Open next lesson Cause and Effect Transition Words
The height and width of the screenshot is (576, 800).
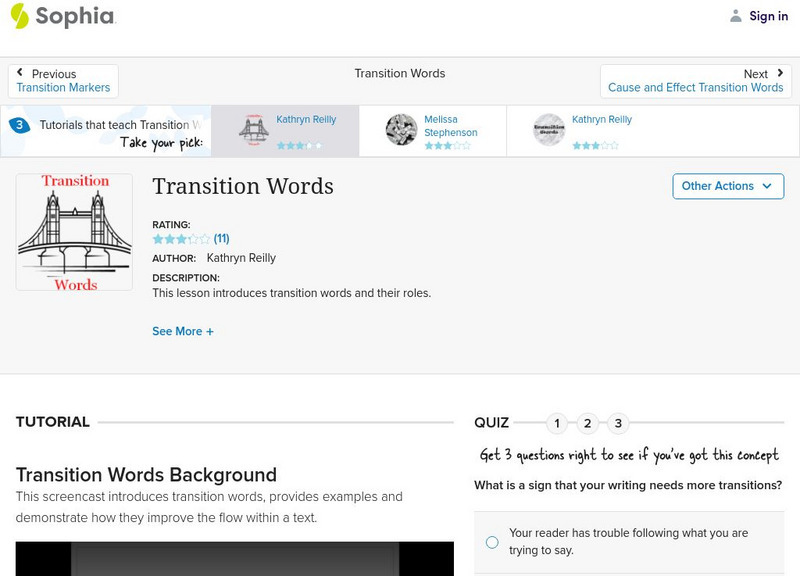[x=697, y=86]
